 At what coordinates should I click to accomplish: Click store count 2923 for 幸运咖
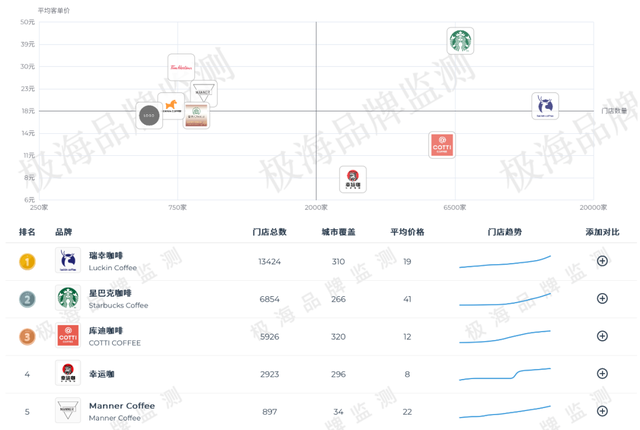coord(269,374)
